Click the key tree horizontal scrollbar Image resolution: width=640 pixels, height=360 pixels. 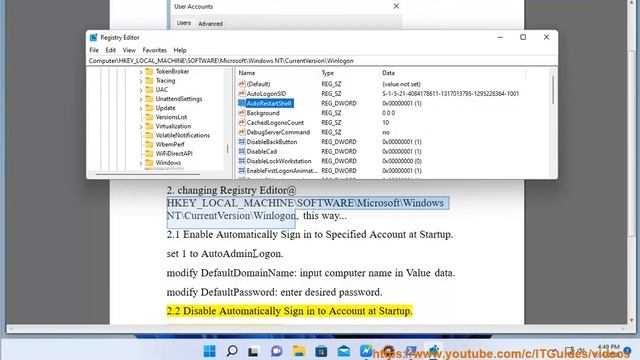click(x=148, y=174)
